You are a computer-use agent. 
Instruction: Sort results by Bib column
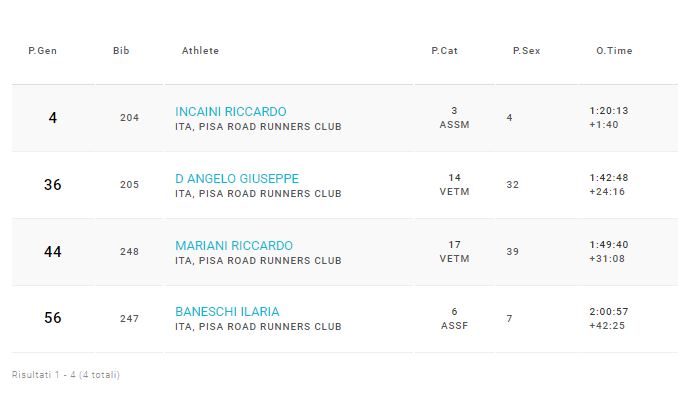tap(121, 51)
